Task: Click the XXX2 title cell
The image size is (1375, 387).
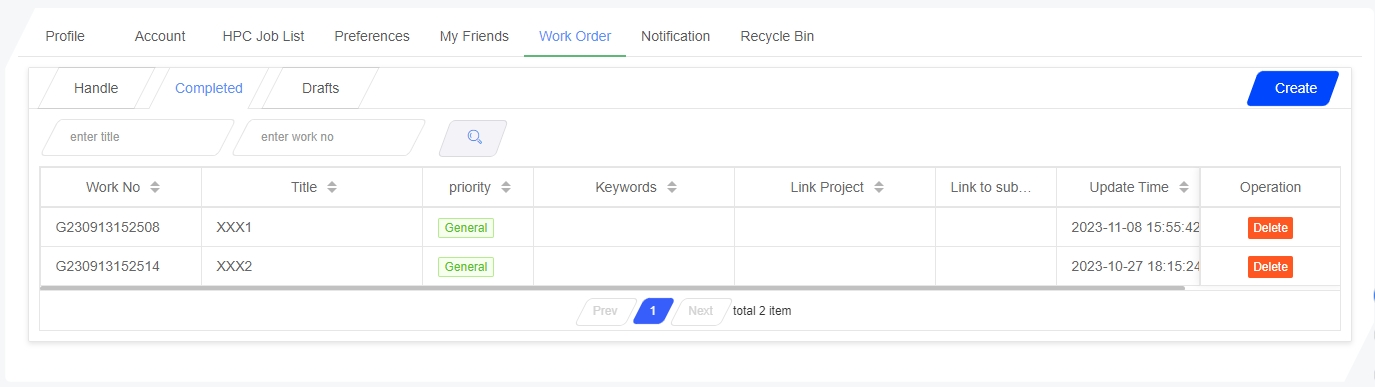Action: coord(312,266)
